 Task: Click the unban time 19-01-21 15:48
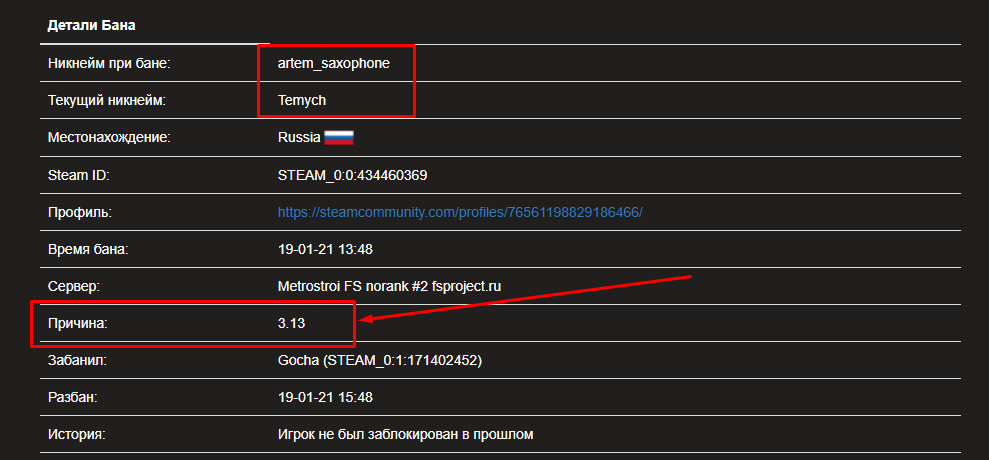(325, 397)
